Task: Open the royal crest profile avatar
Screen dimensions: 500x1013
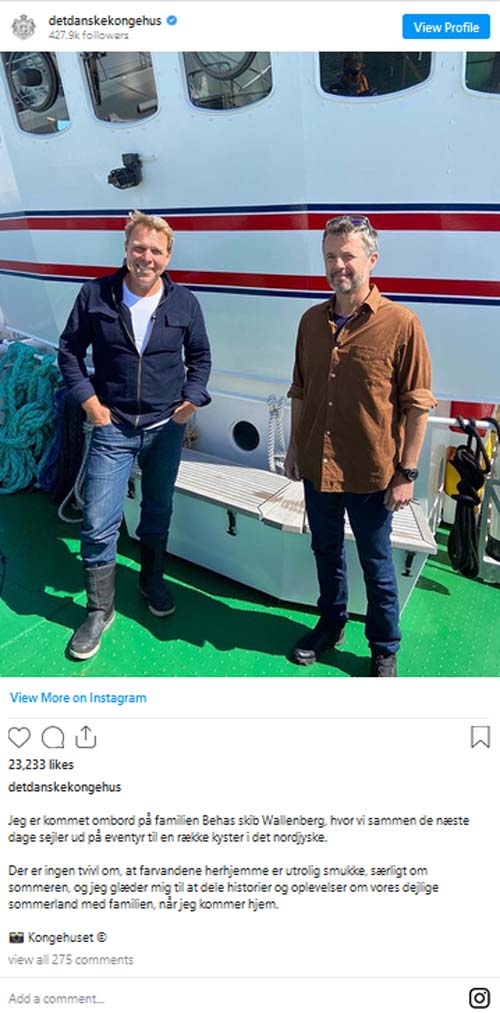Action: point(24,27)
